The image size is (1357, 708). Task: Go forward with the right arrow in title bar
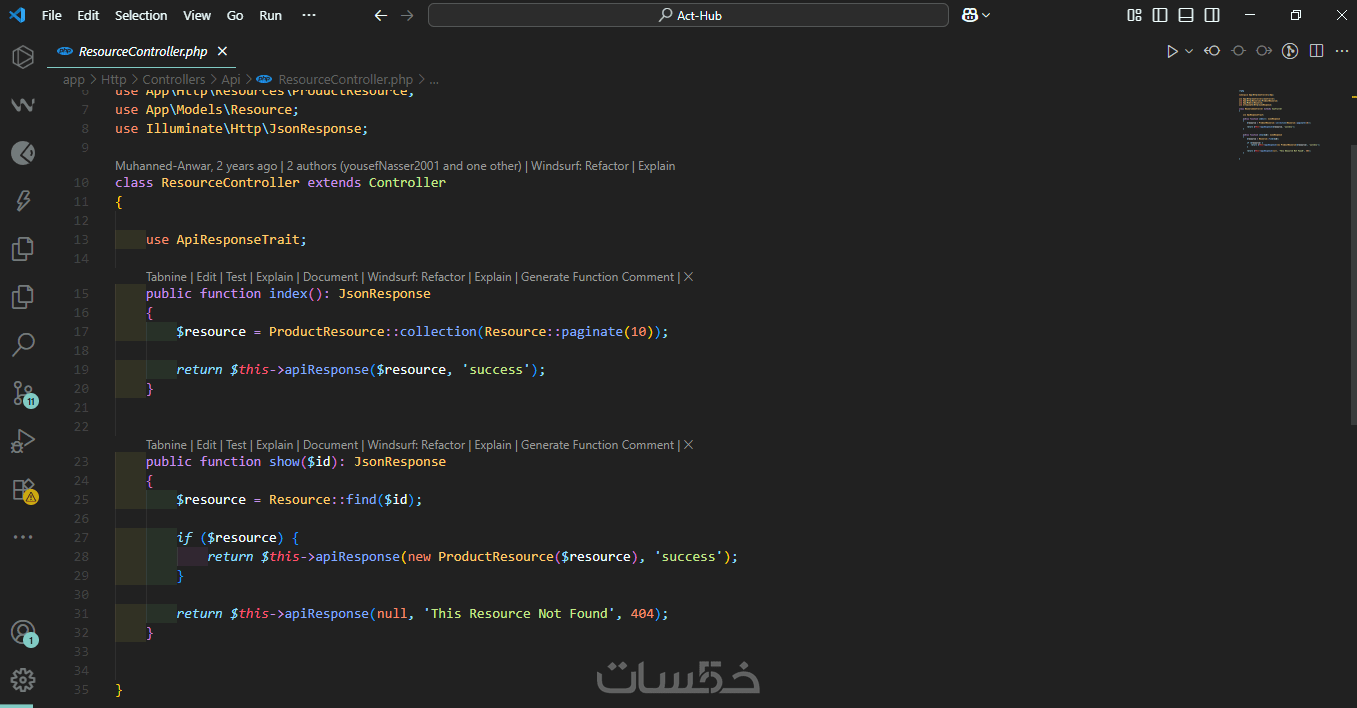(x=406, y=15)
